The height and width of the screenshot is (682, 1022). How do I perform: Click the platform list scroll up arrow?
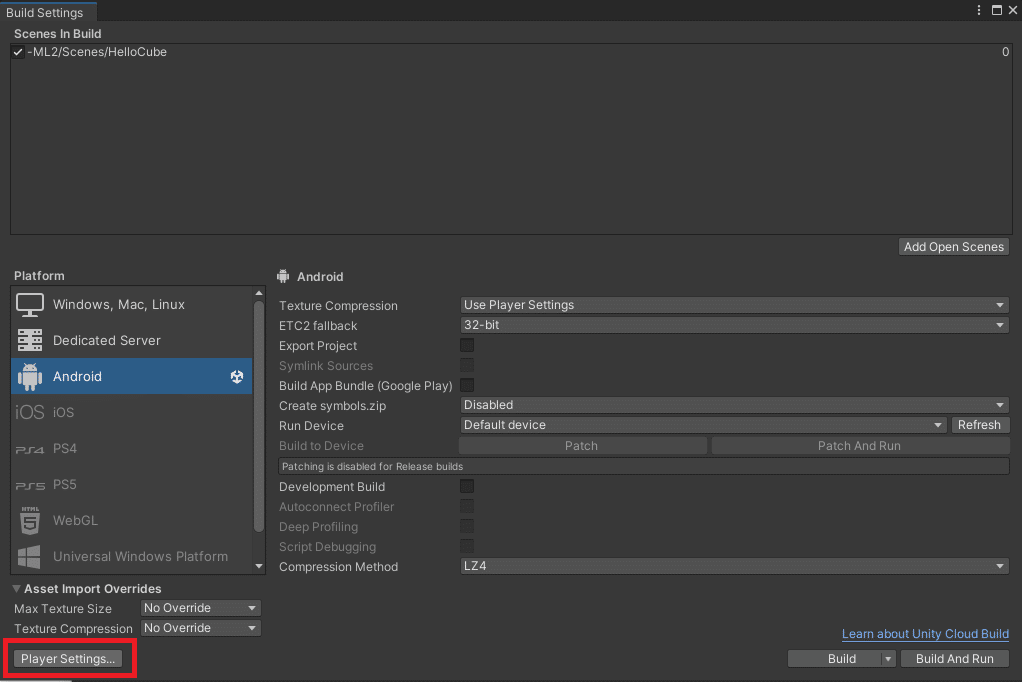(259, 293)
